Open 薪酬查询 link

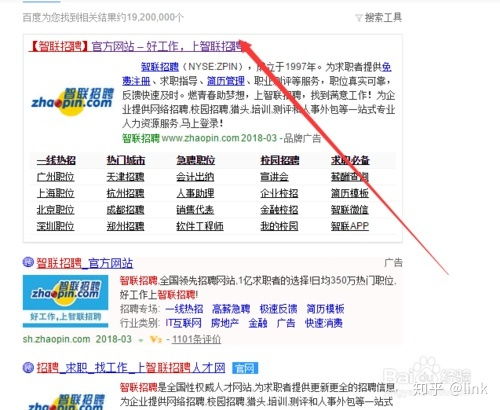(x=350, y=177)
